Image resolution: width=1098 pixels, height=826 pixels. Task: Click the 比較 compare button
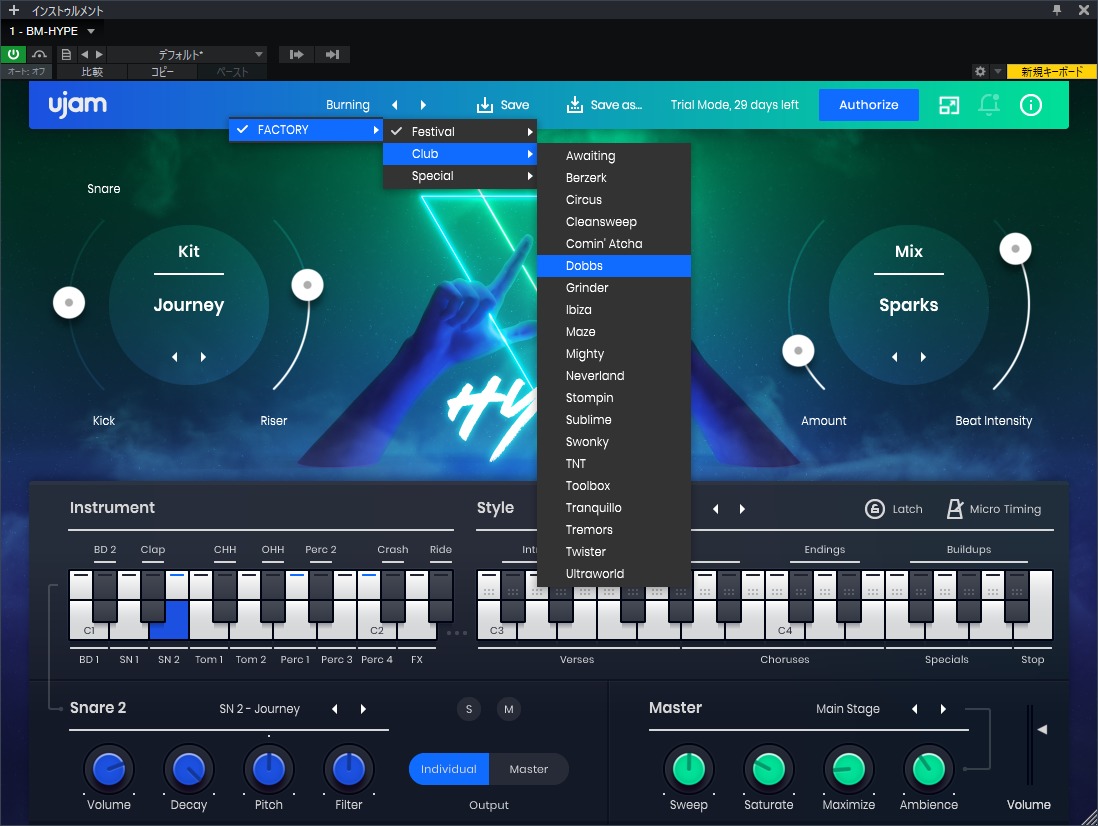[92, 71]
